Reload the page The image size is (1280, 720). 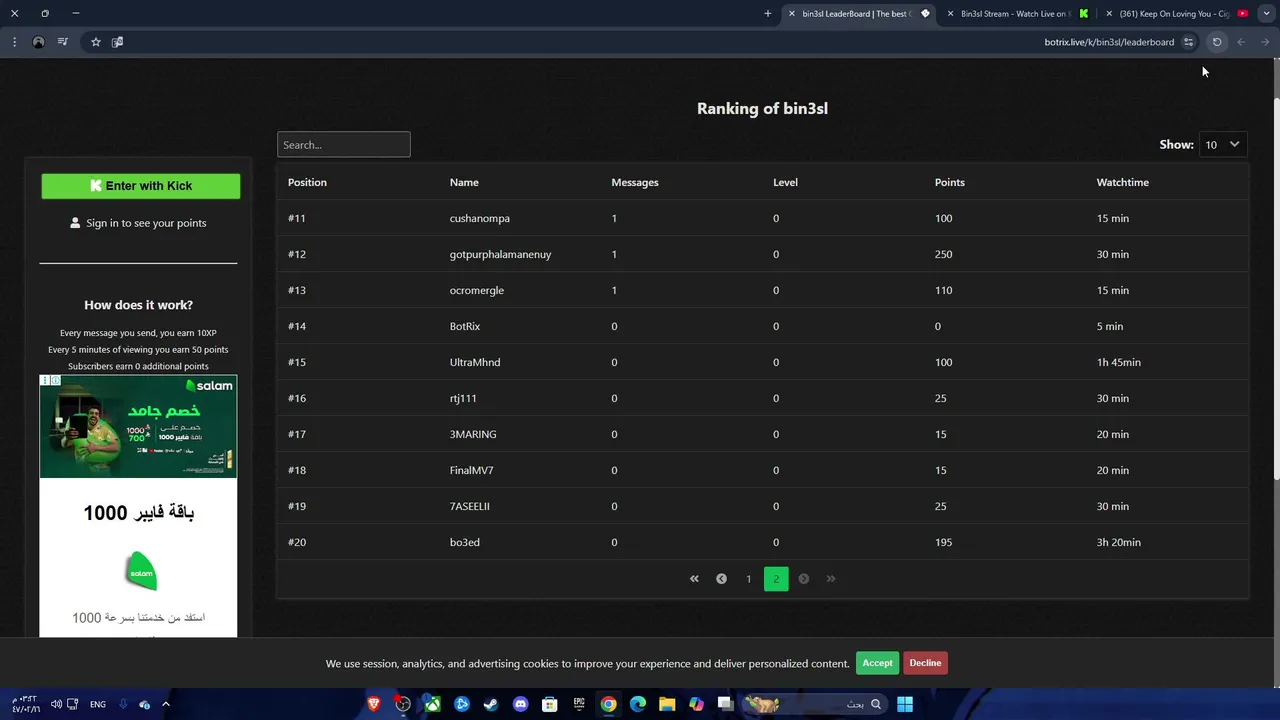1217,42
